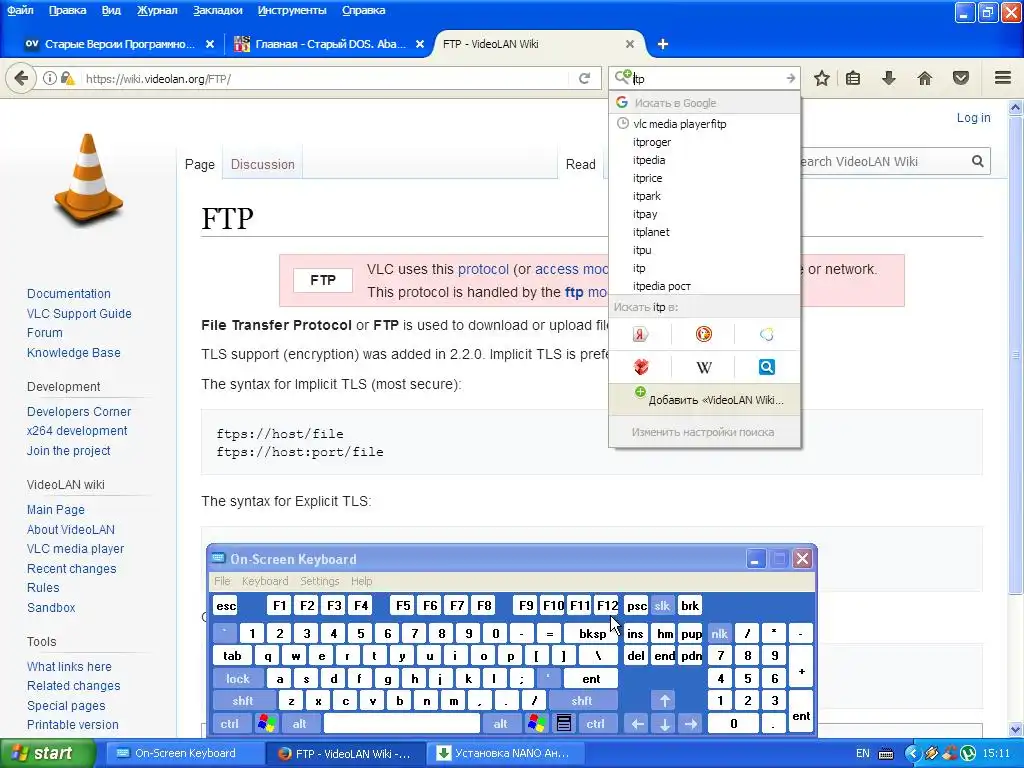
Task: Search with the DuckDuckGo engine icon
Action: click(x=703, y=334)
